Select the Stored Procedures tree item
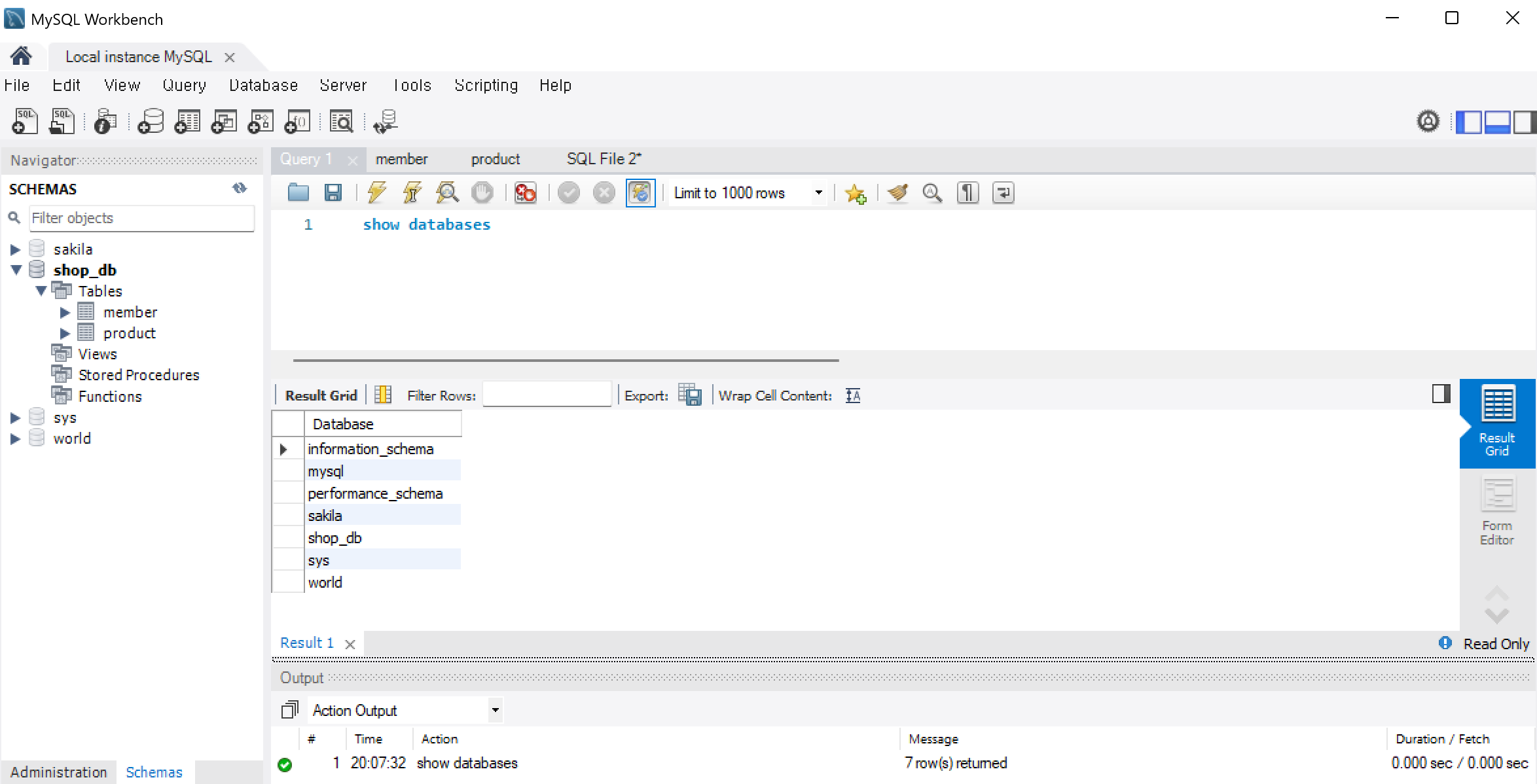 [139, 375]
